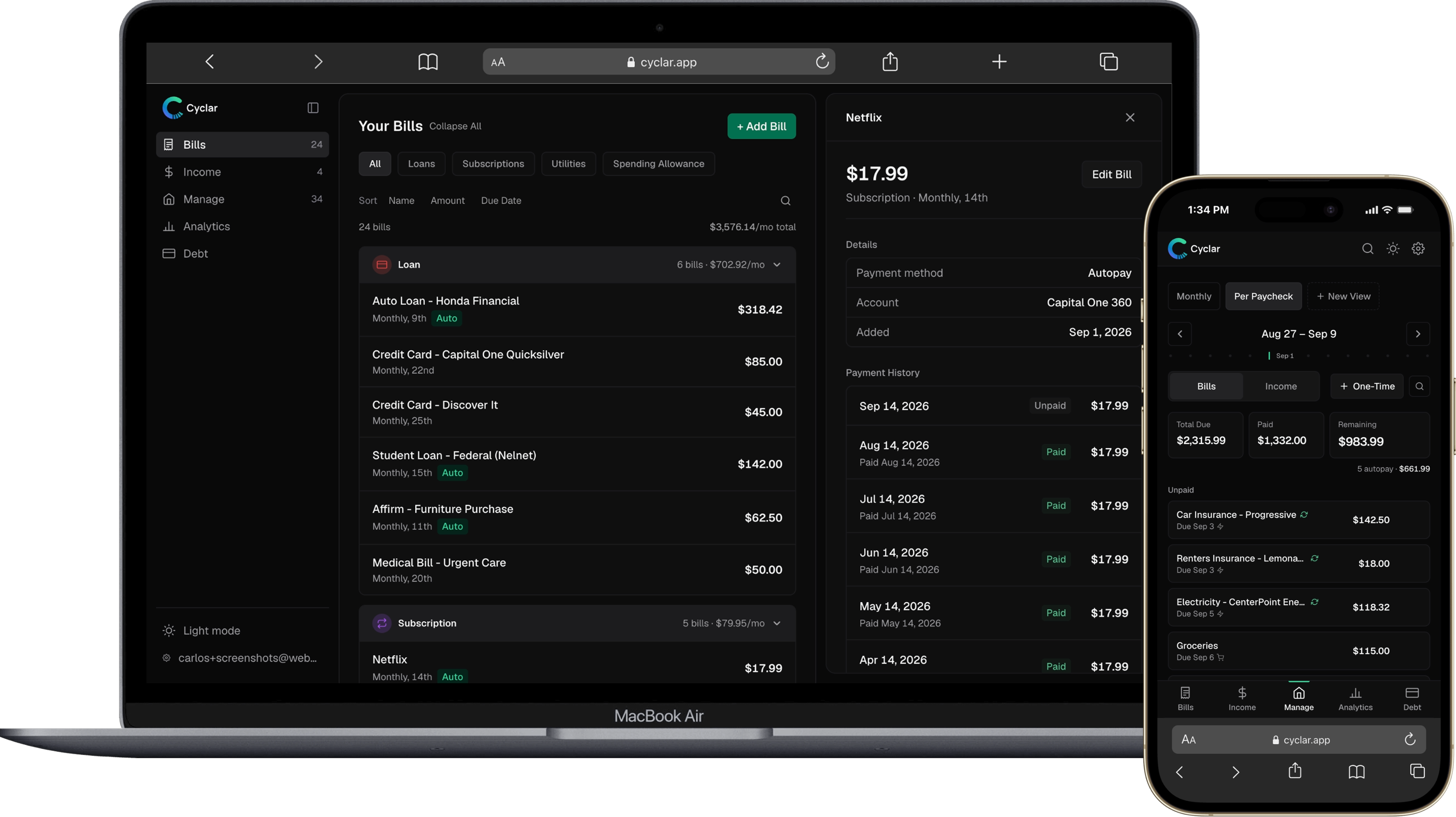Click Collapse All link
Screen dimensions: 1456x817
click(x=455, y=126)
